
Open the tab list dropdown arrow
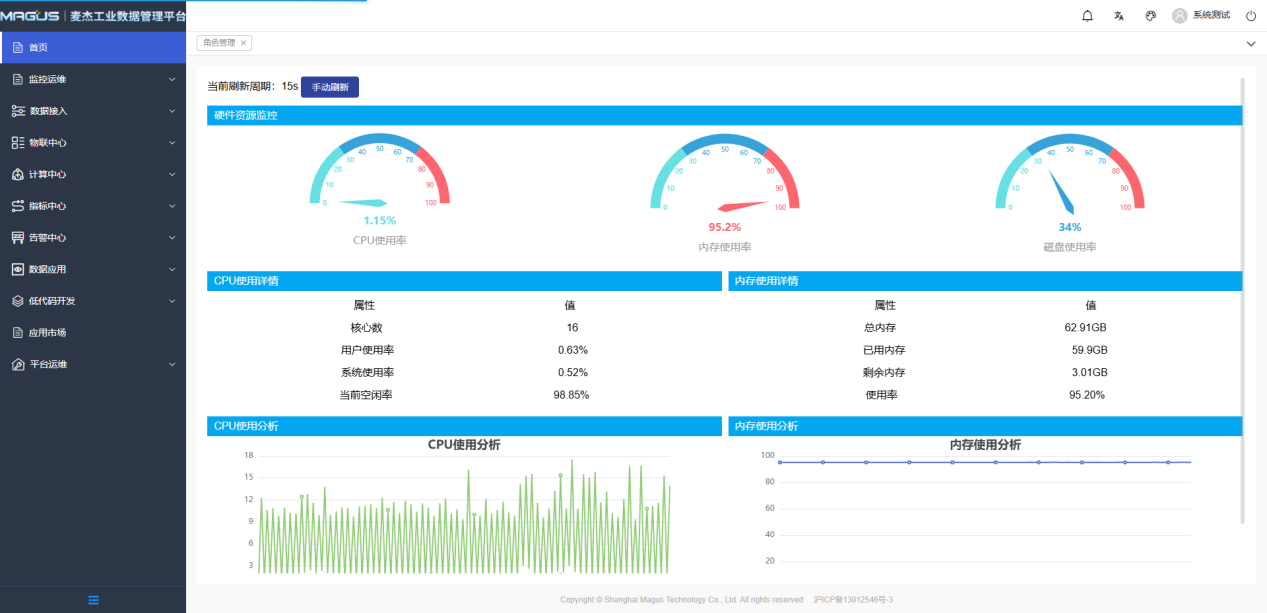(1250, 44)
